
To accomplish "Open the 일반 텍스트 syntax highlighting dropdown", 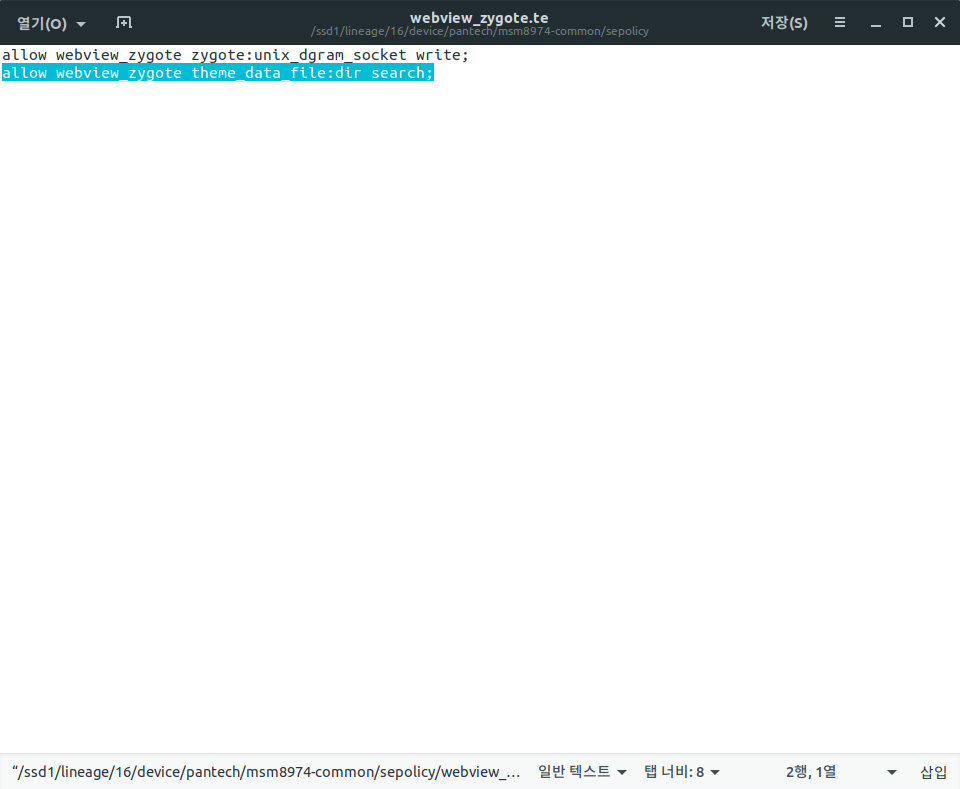I will [582, 772].
